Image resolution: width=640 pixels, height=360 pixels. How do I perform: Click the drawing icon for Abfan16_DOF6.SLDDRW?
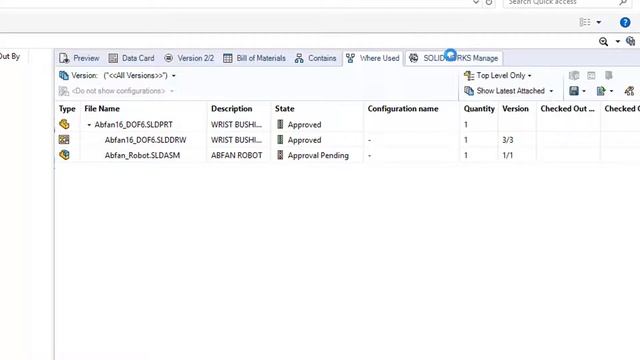tap(64, 140)
